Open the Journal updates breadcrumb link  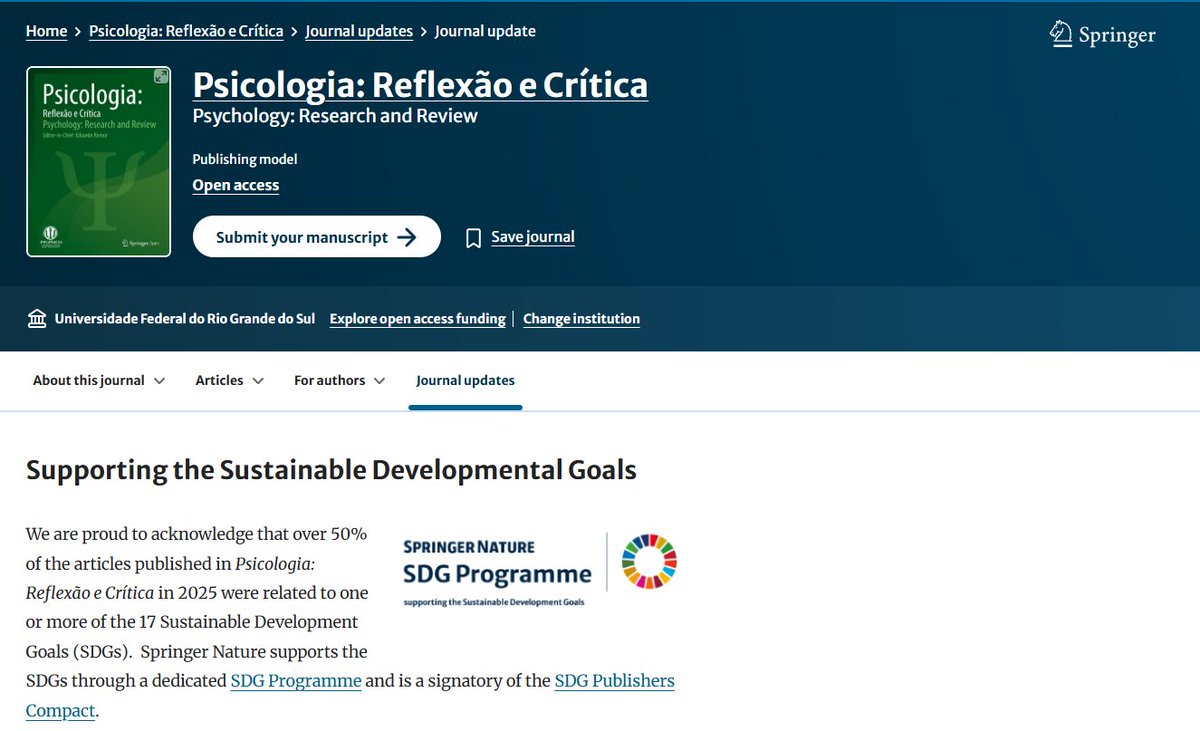click(x=359, y=31)
